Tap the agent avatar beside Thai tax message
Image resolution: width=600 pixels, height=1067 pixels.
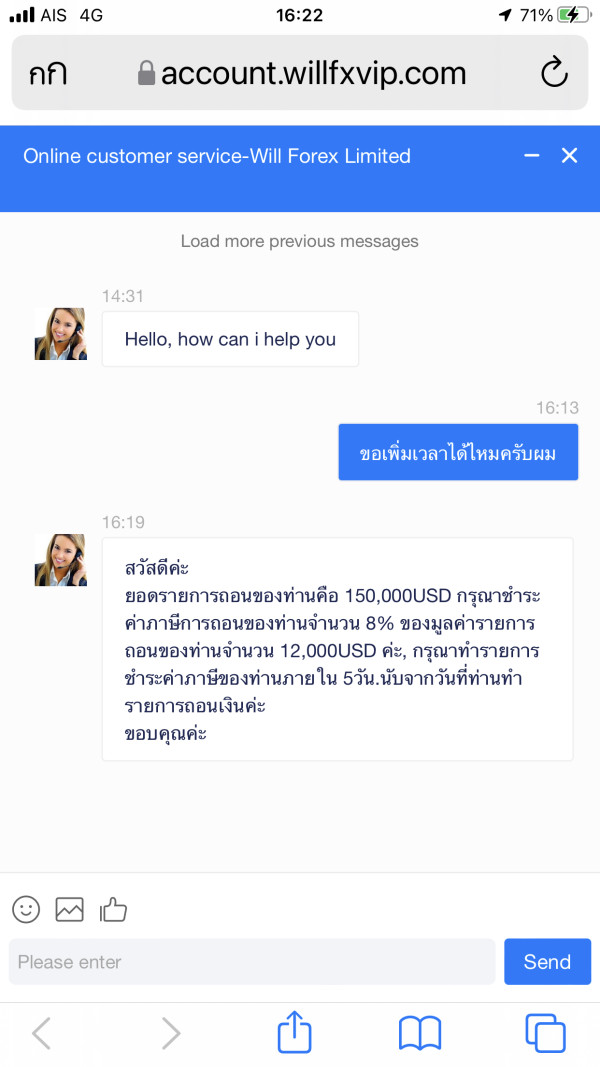point(60,560)
